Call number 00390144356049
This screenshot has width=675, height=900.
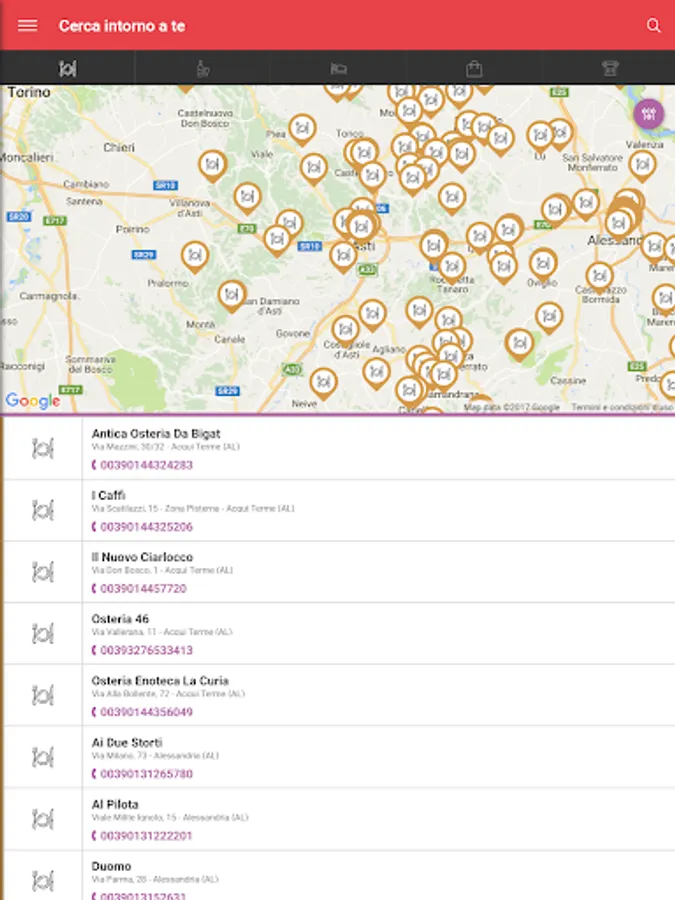pos(142,712)
